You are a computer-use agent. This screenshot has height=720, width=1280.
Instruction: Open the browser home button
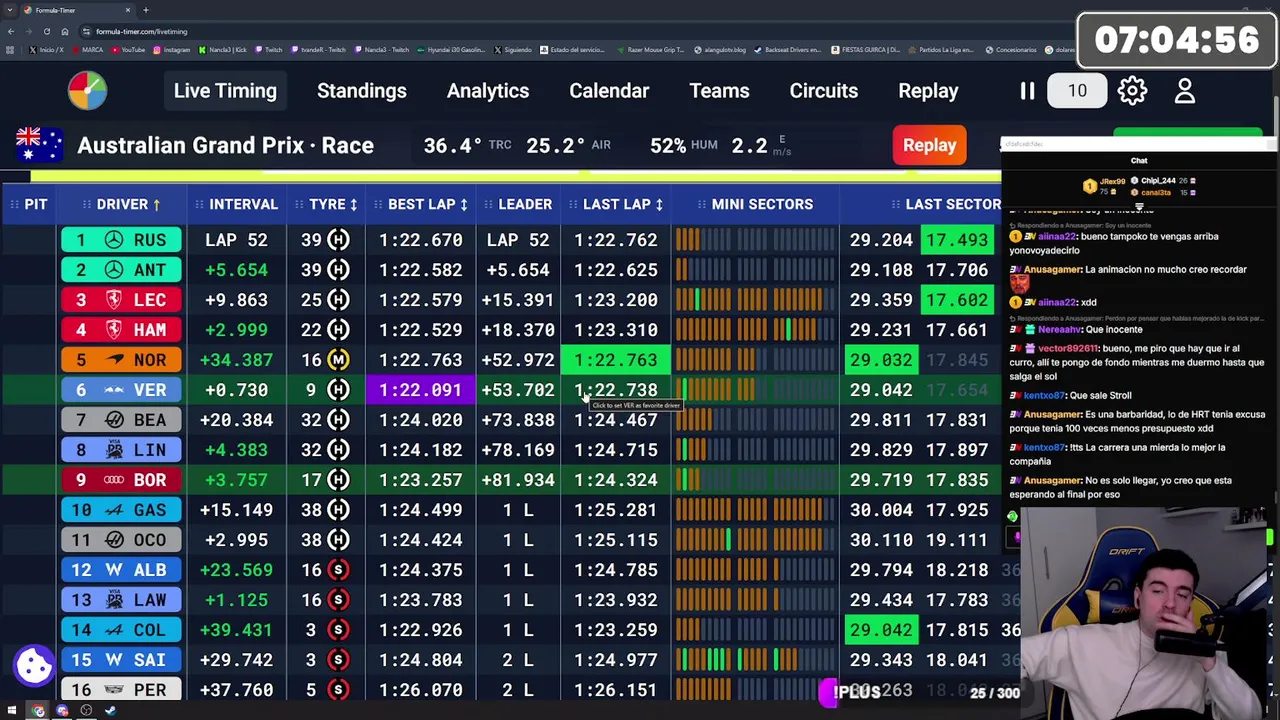(x=64, y=31)
